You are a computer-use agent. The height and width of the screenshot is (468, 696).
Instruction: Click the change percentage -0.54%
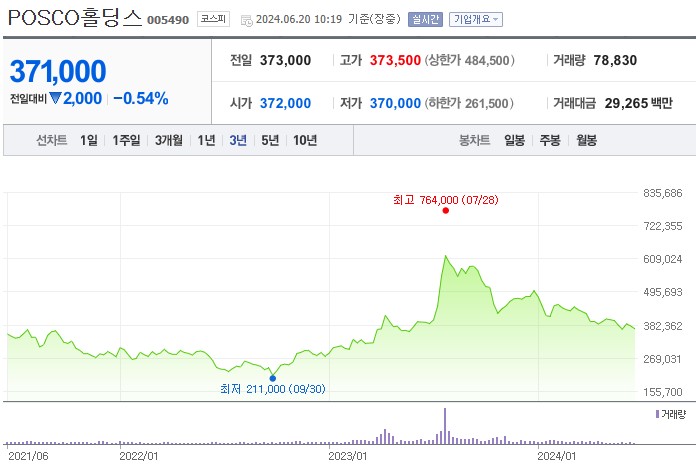(x=141, y=98)
